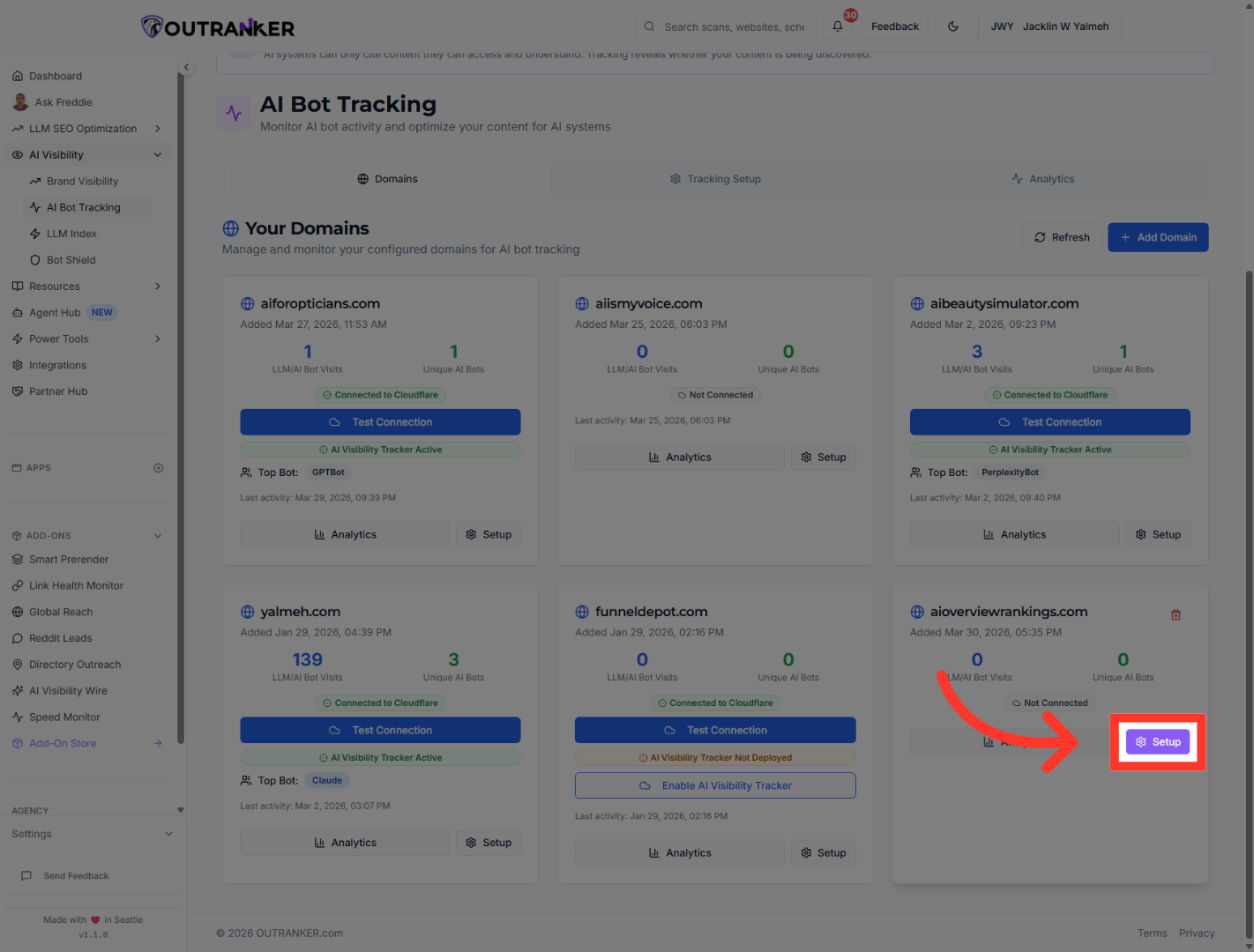Viewport: 1254px width, 952px height.
Task: Open Analytics for aiismyvoice.com
Action: [680, 457]
